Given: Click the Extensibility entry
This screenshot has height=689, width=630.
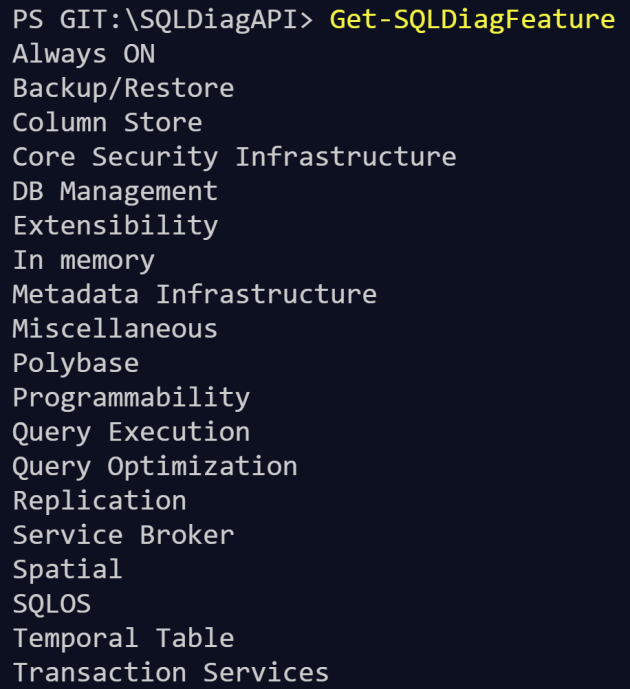Looking at the screenshot, I should pos(115,225).
